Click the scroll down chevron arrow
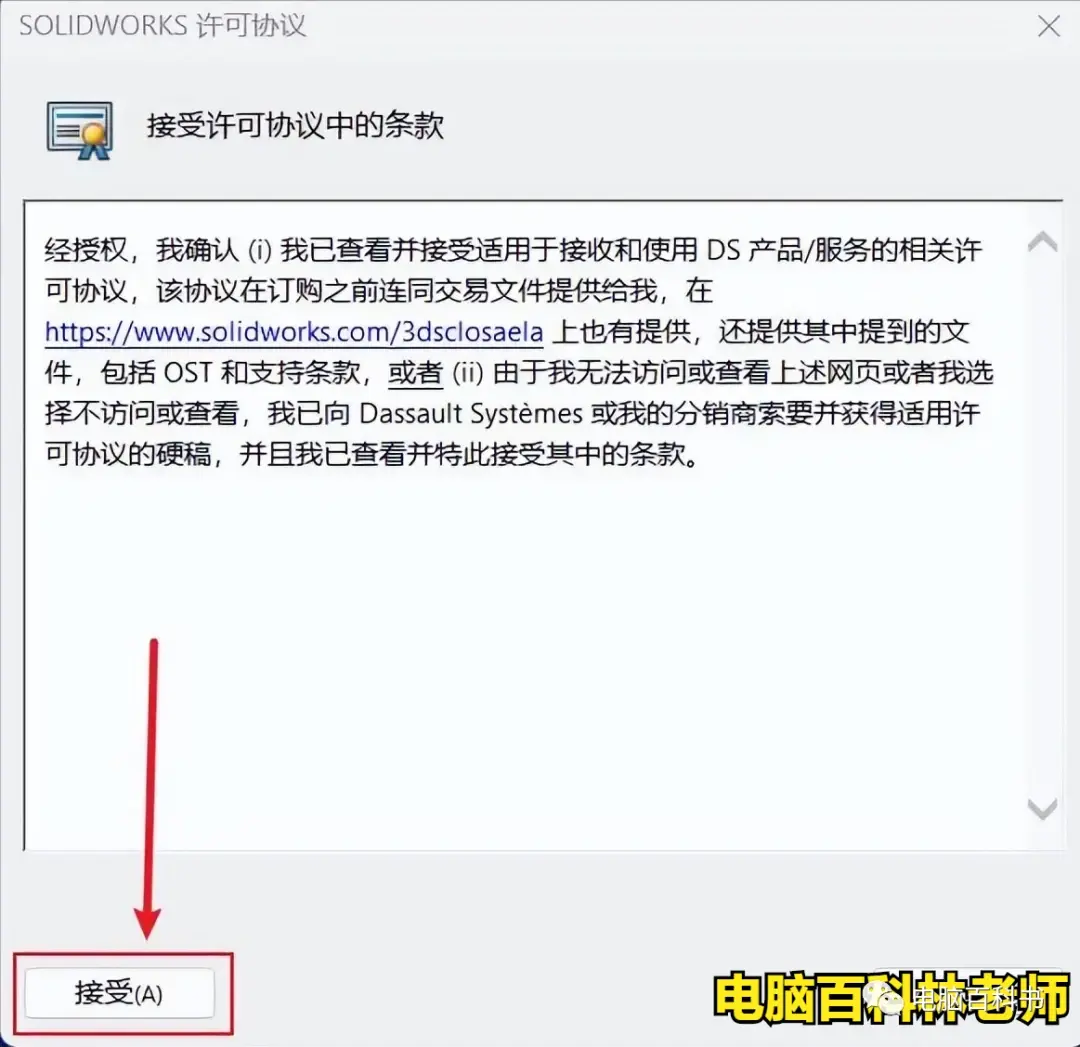This screenshot has height=1047, width=1080. pos(1042,809)
